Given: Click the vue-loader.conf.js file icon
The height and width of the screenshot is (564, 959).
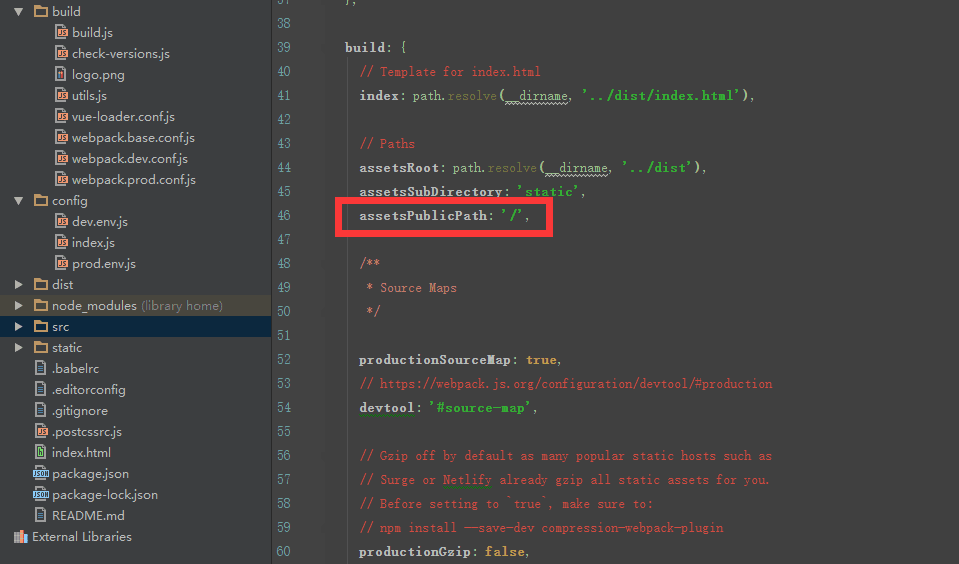Looking at the screenshot, I should coord(61,116).
